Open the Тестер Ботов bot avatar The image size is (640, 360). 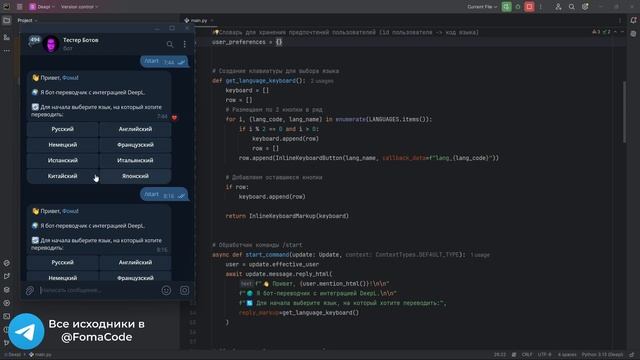pyautogui.click(x=51, y=44)
